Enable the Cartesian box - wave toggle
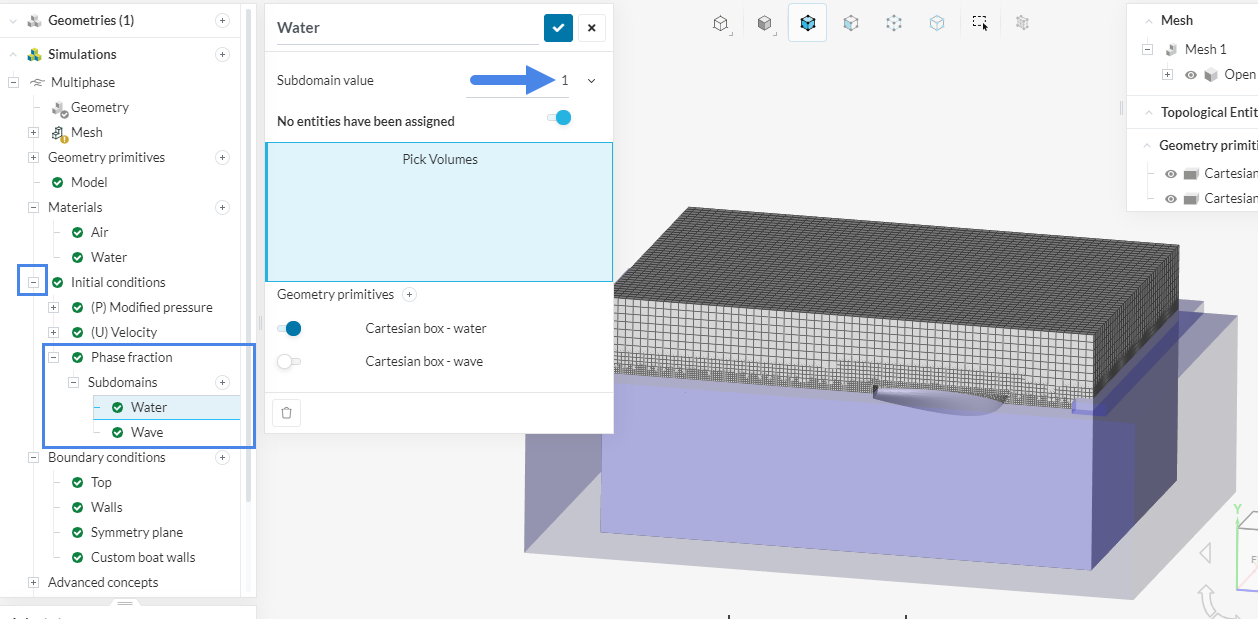Viewport: 1258px width, 619px height. [289, 361]
